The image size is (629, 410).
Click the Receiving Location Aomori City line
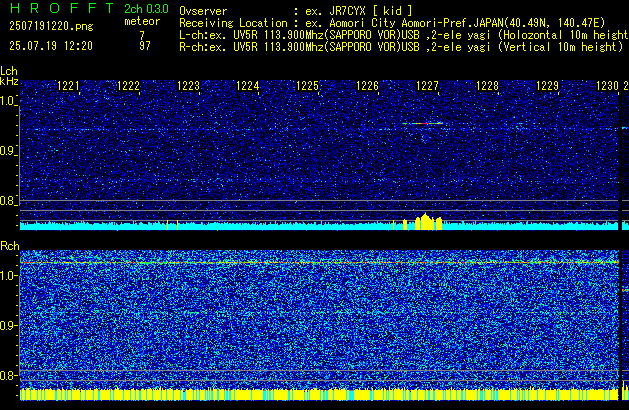[392, 23]
